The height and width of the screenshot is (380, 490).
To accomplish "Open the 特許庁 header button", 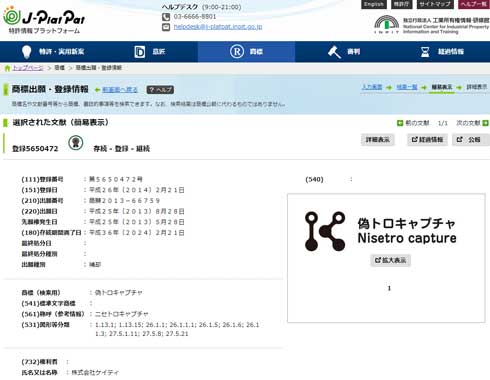I will click(x=401, y=4).
